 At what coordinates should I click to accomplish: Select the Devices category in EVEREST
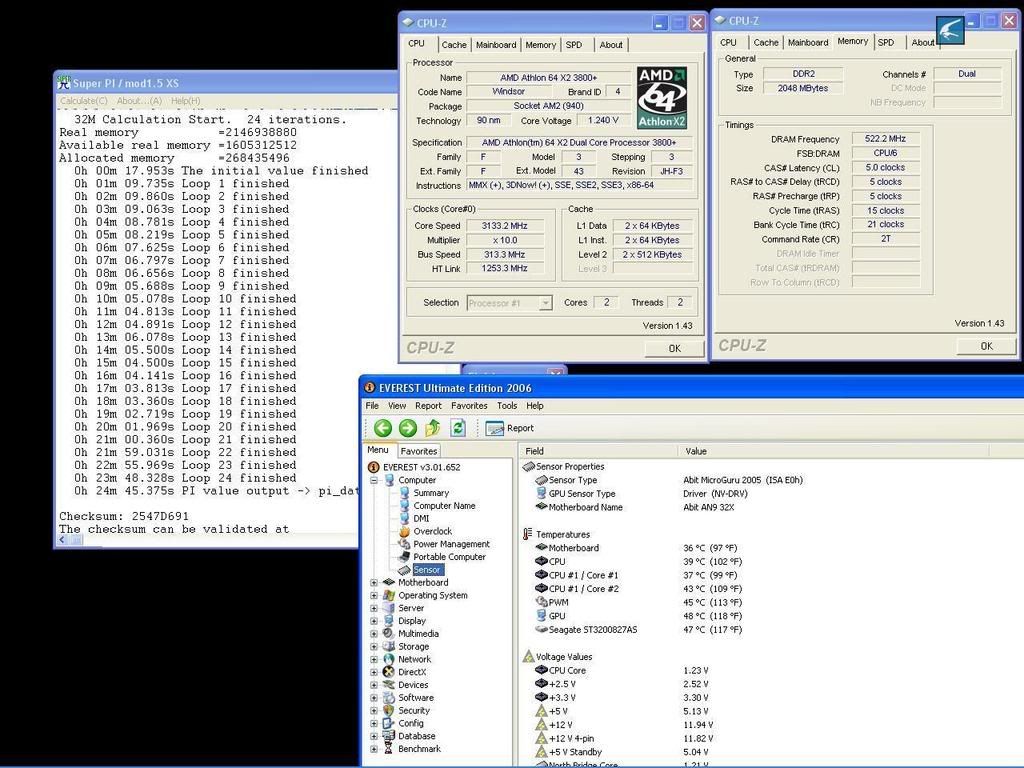413,684
